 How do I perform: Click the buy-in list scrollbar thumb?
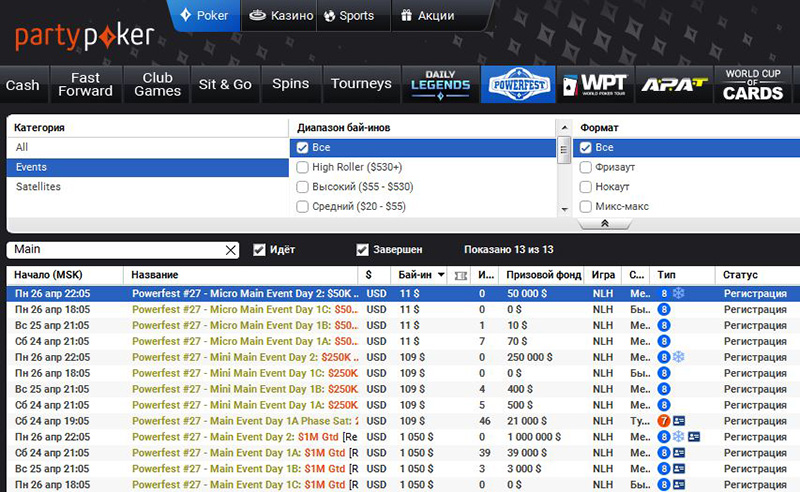click(x=564, y=150)
